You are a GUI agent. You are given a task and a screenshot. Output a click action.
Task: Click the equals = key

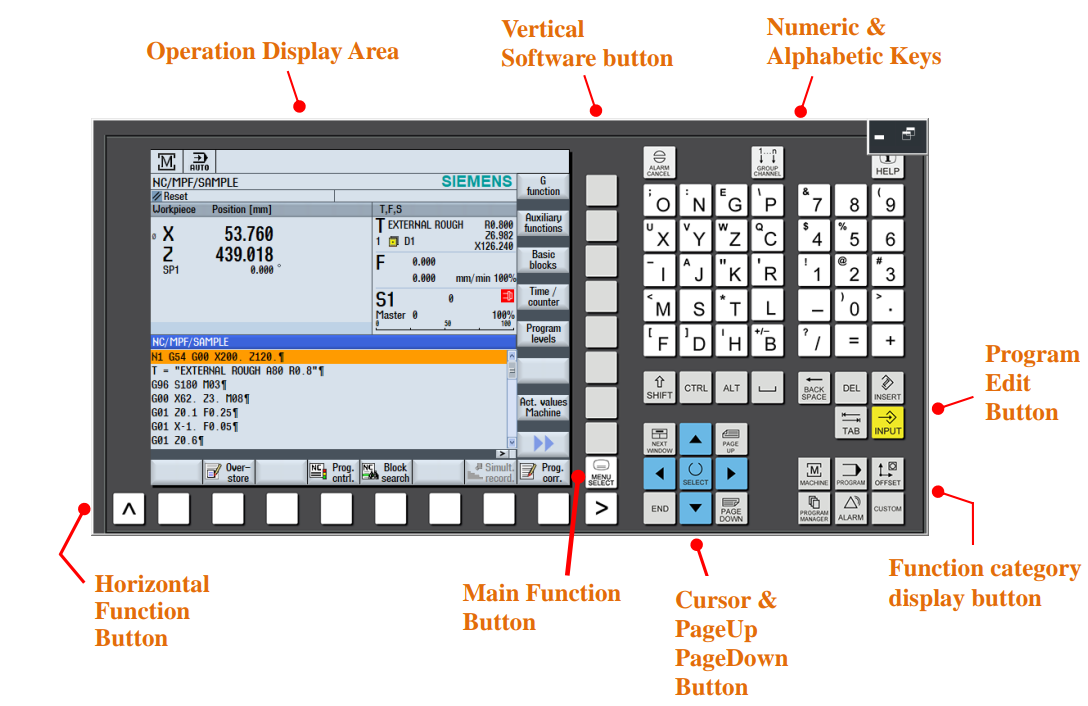coord(851,339)
